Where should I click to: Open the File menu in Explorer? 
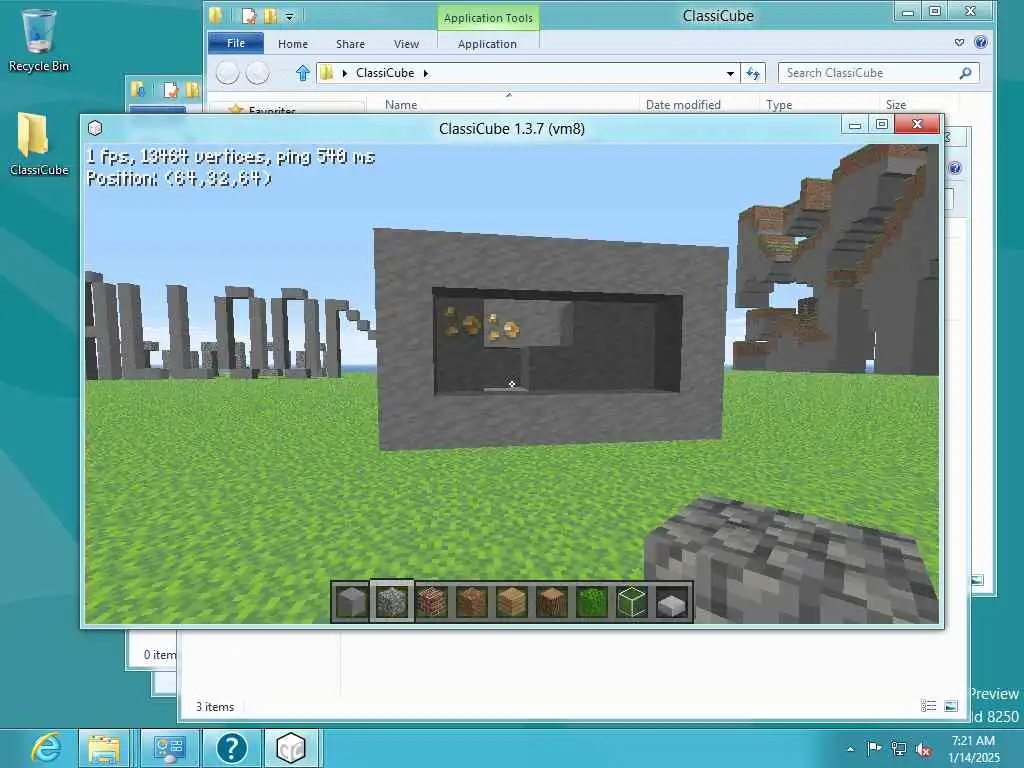(x=236, y=43)
